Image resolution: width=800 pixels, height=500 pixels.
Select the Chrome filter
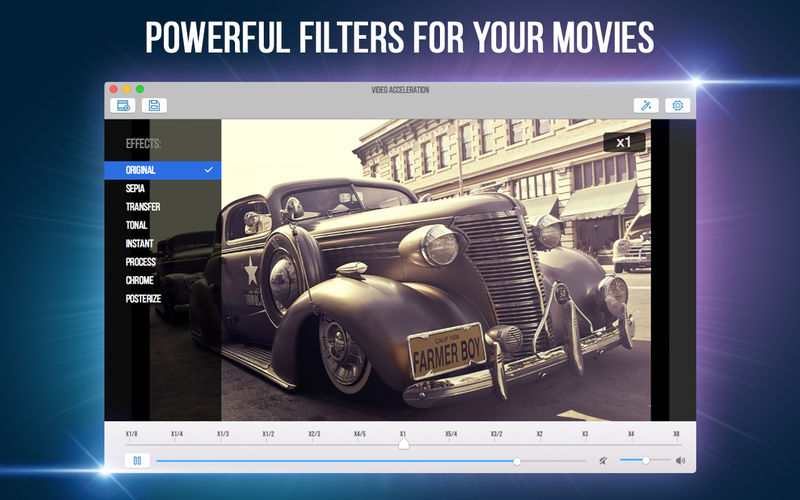(x=139, y=280)
